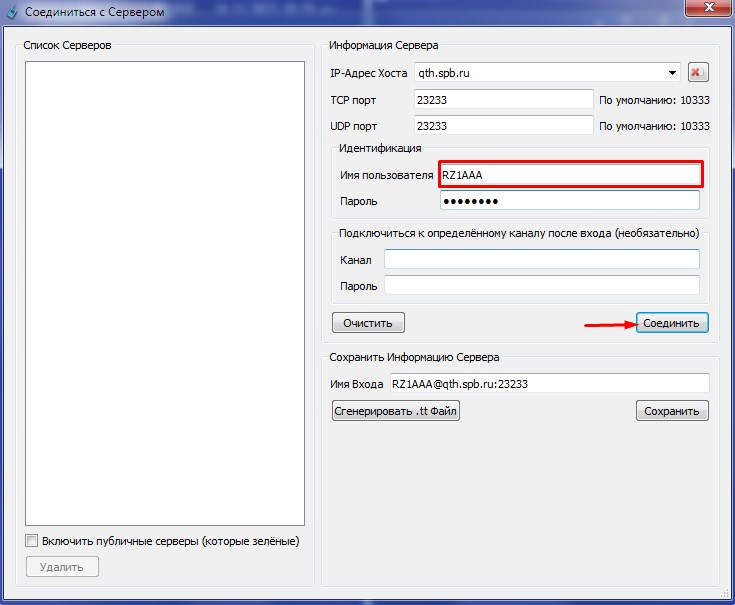Click the TeamTalk icon in the title bar

click(x=12, y=12)
